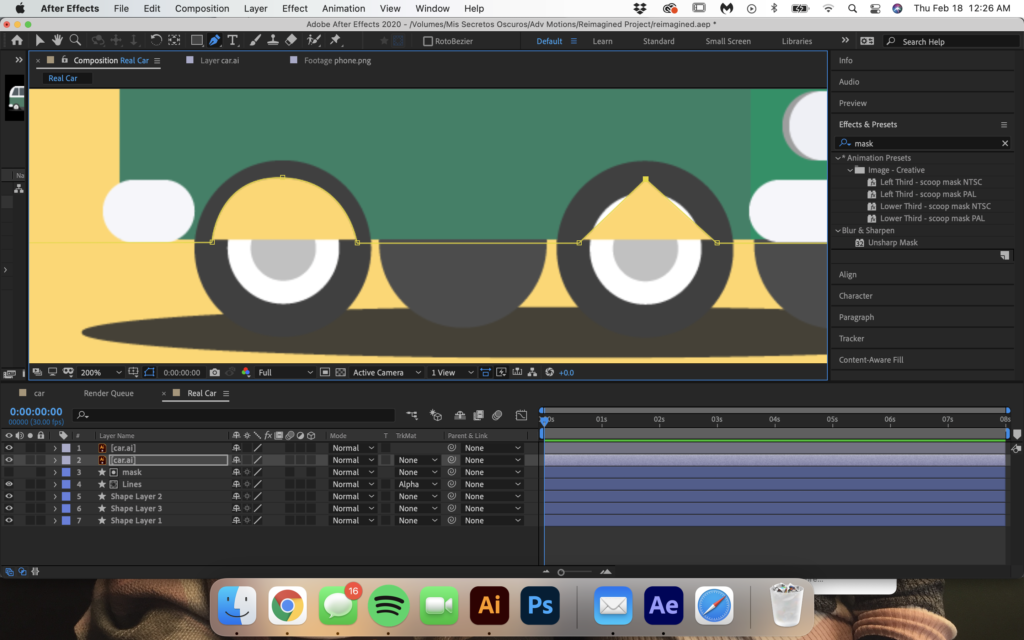Open the 200% magnification dropdown

point(100,372)
